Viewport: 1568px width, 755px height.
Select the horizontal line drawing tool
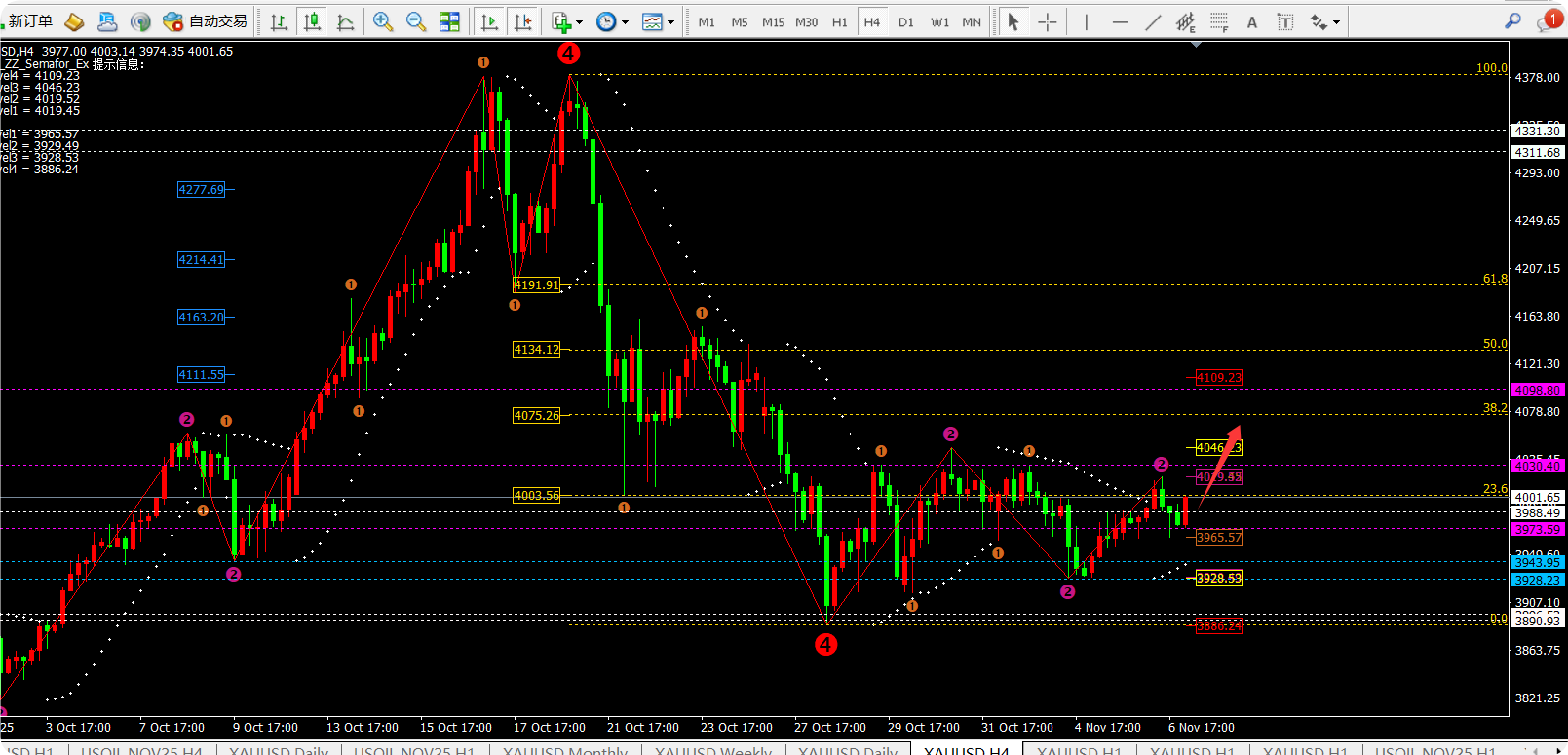pos(1120,21)
